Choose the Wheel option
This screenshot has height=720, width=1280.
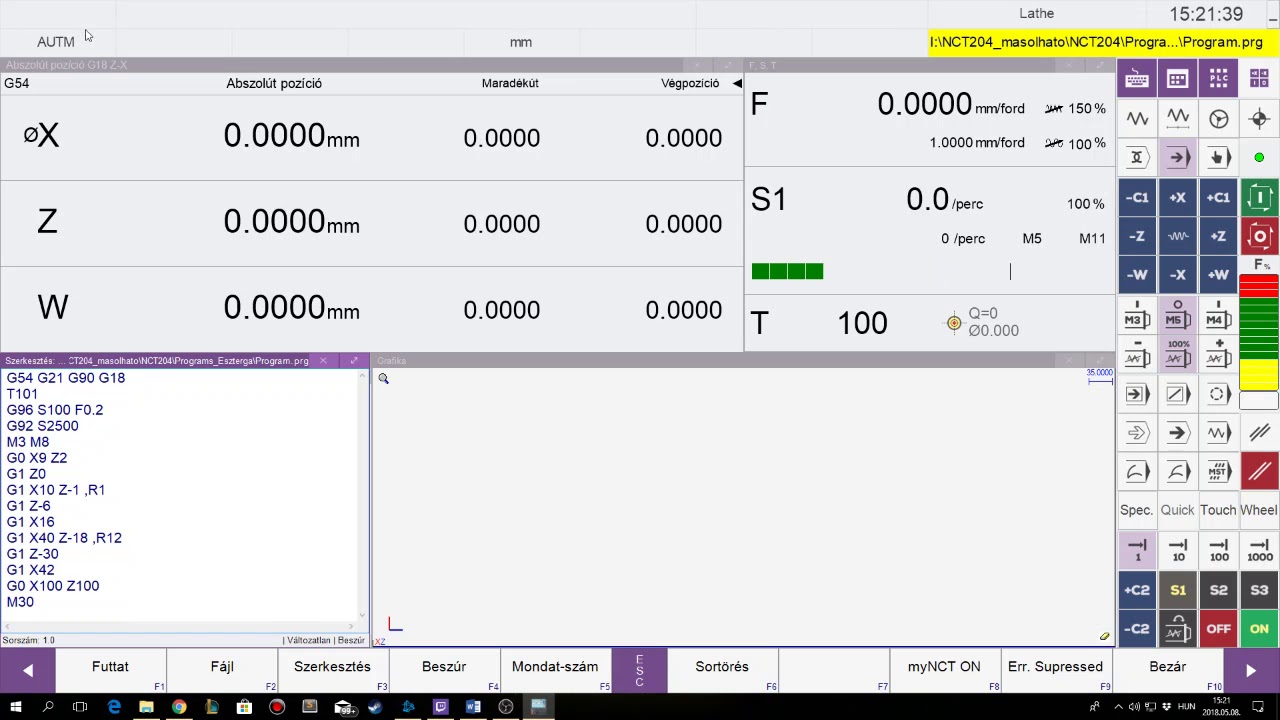pyautogui.click(x=1259, y=510)
